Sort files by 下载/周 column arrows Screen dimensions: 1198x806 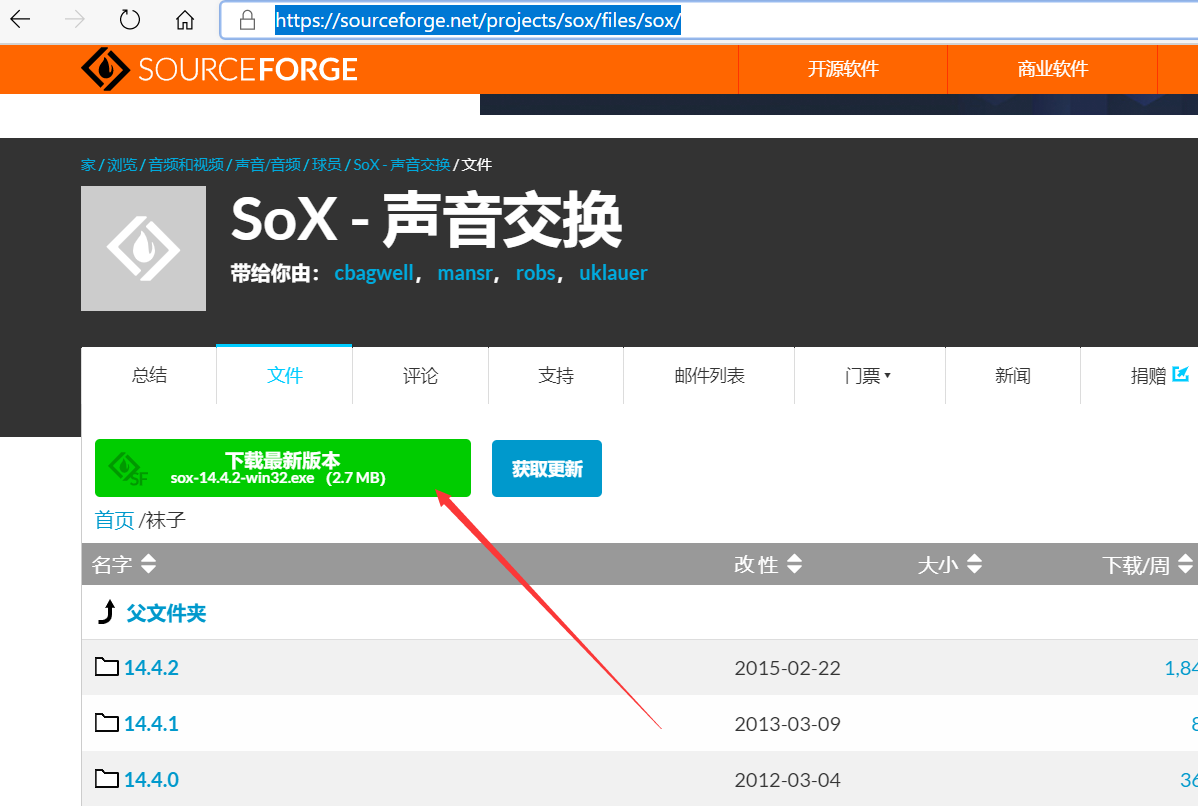pos(1185,564)
